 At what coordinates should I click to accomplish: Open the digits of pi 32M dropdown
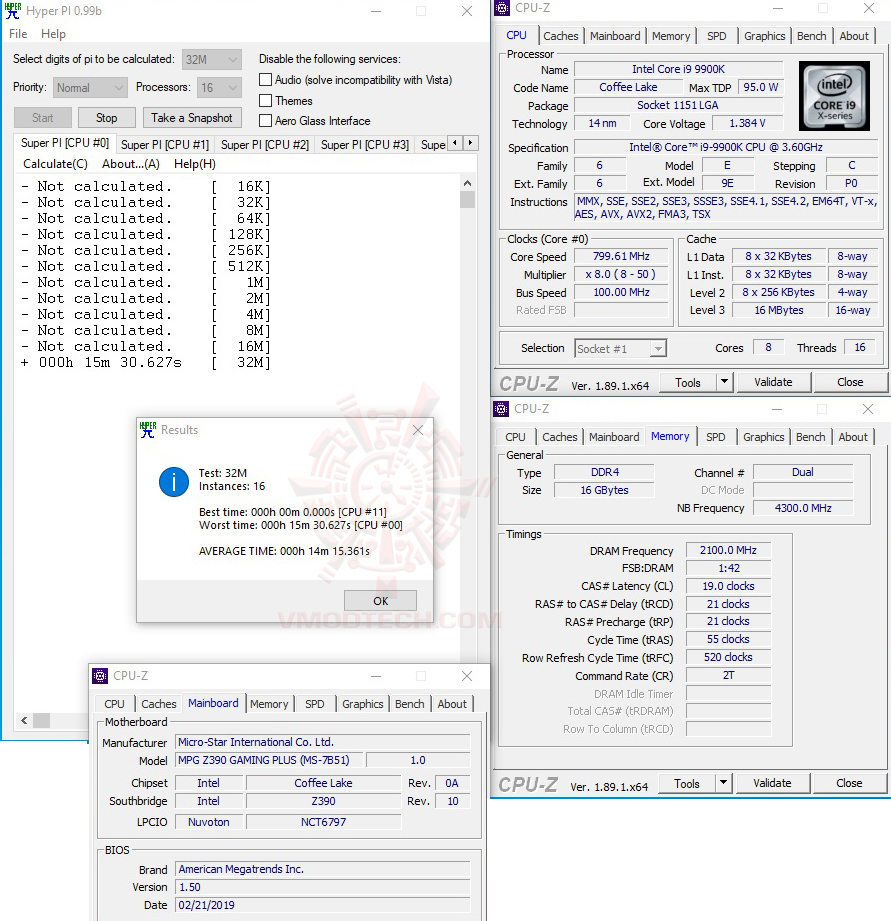pyautogui.click(x=212, y=59)
